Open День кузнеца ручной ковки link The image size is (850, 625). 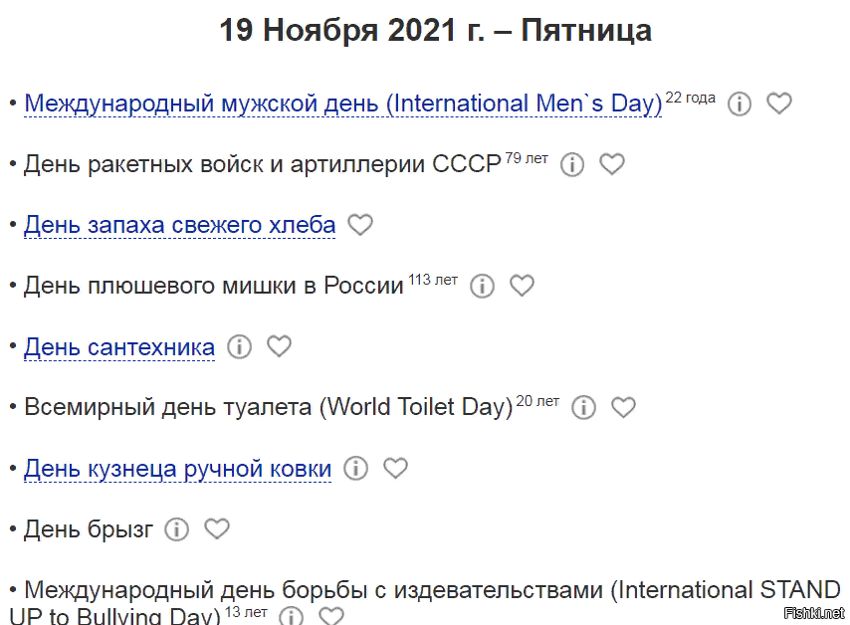pos(177,468)
